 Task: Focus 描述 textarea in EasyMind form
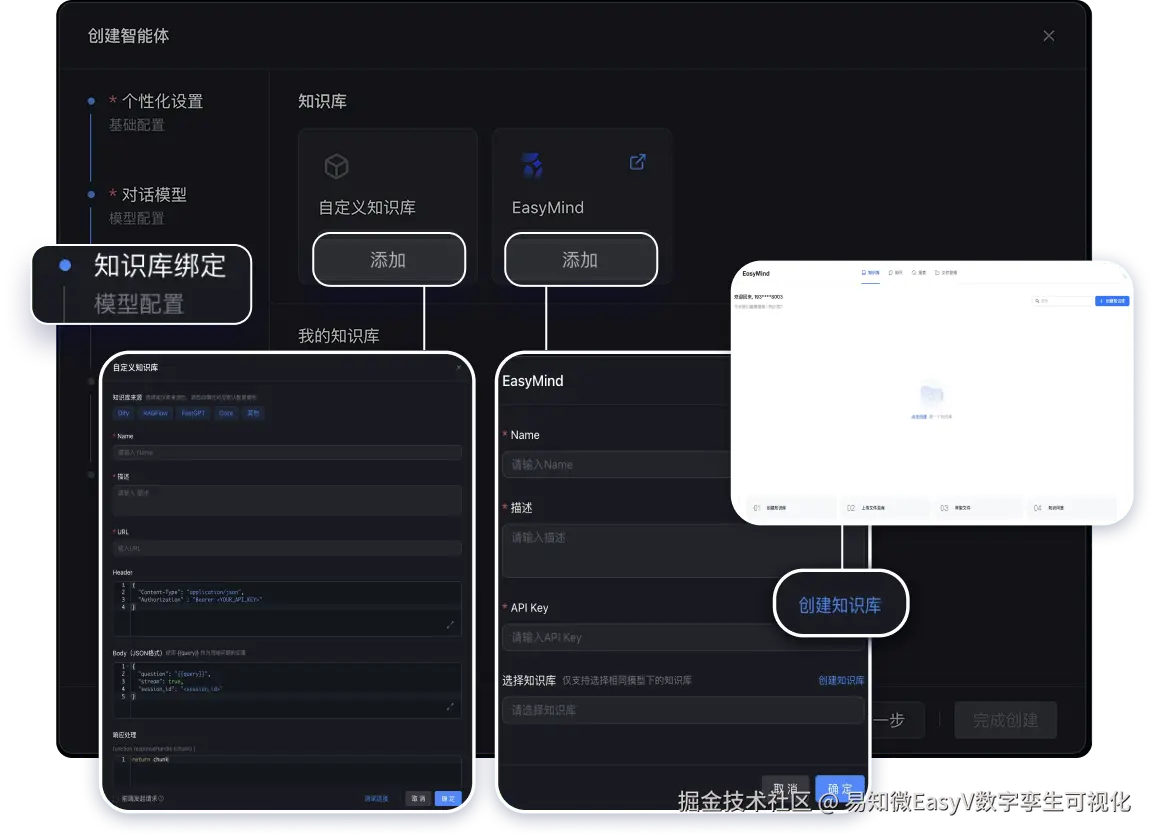click(x=683, y=550)
